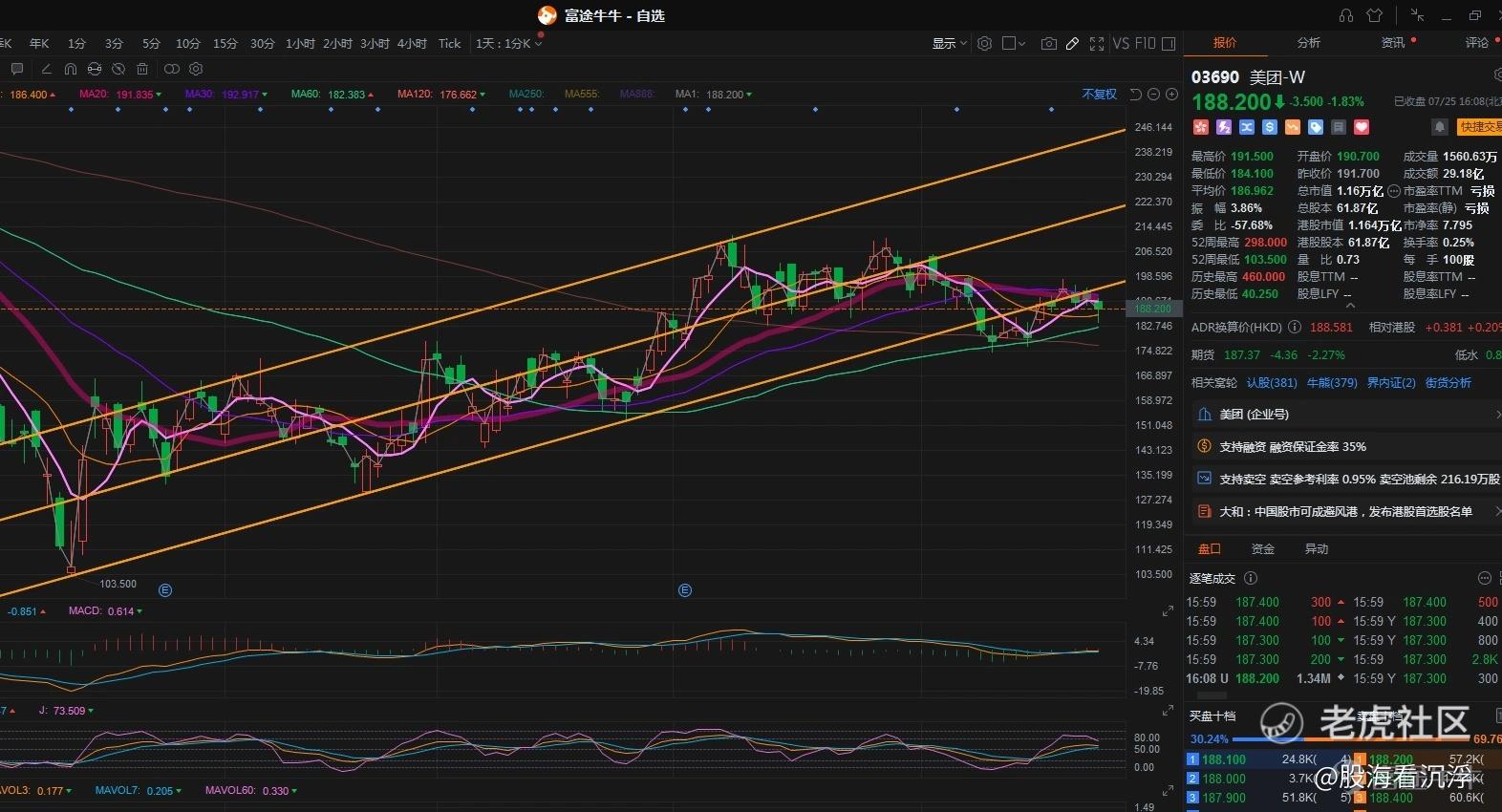
Task: Click the overlapping circles overlay icon
Action: coord(172,69)
